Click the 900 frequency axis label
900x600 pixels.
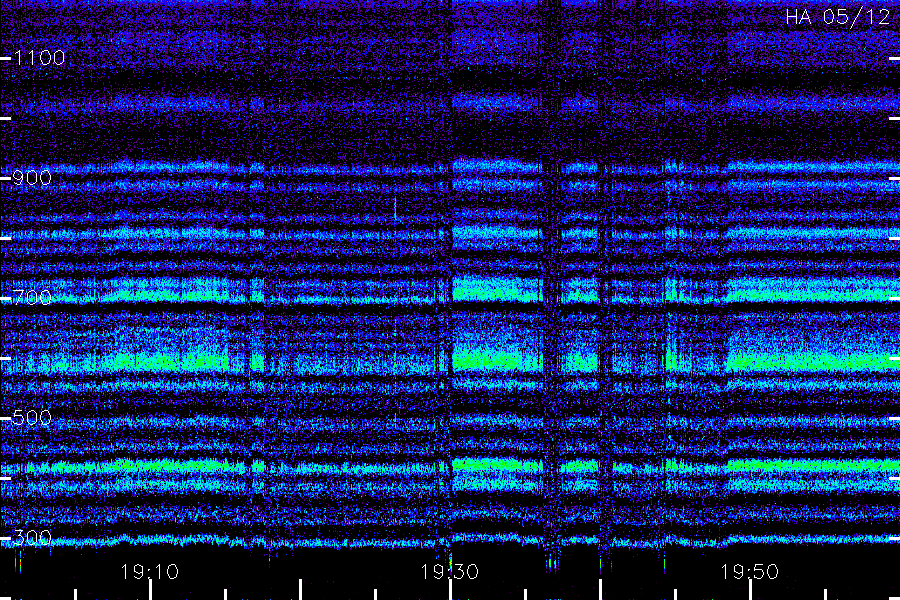tap(32, 178)
